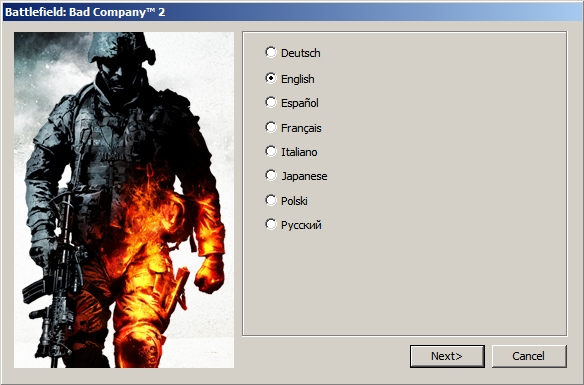This screenshot has height=385, width=584.
Task: Click the burning soldier cover artwork
Action: (124, 200)
